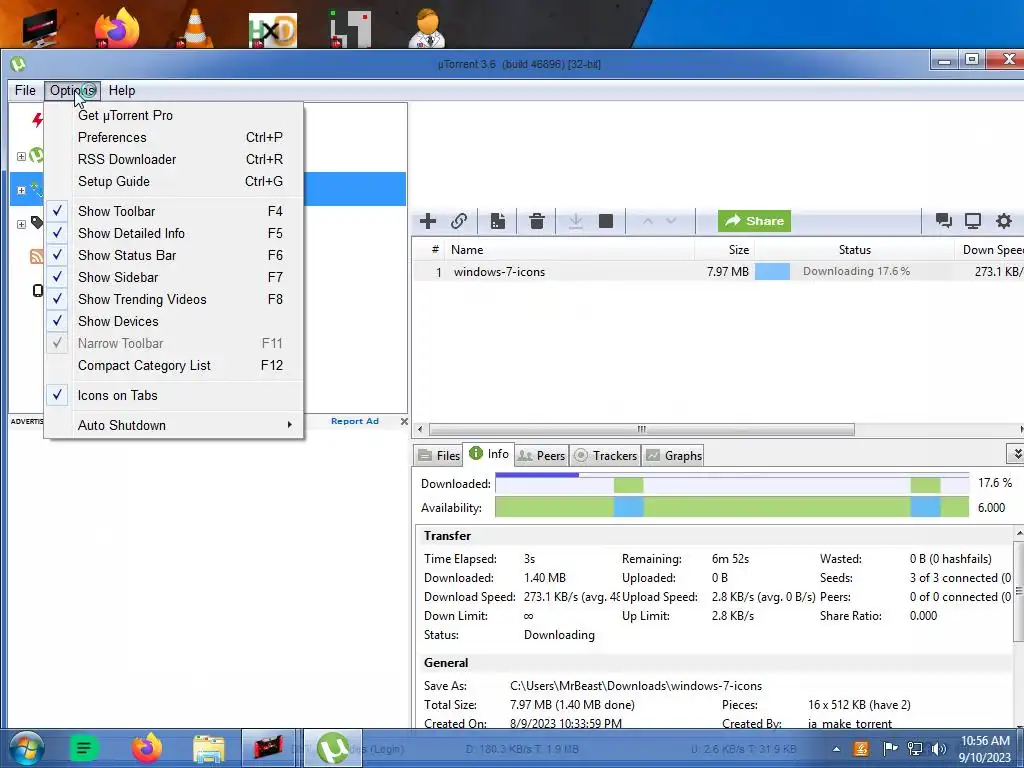The image size is (1024, 768).
Task: Open the Help menu
Action: click(122, 90)
